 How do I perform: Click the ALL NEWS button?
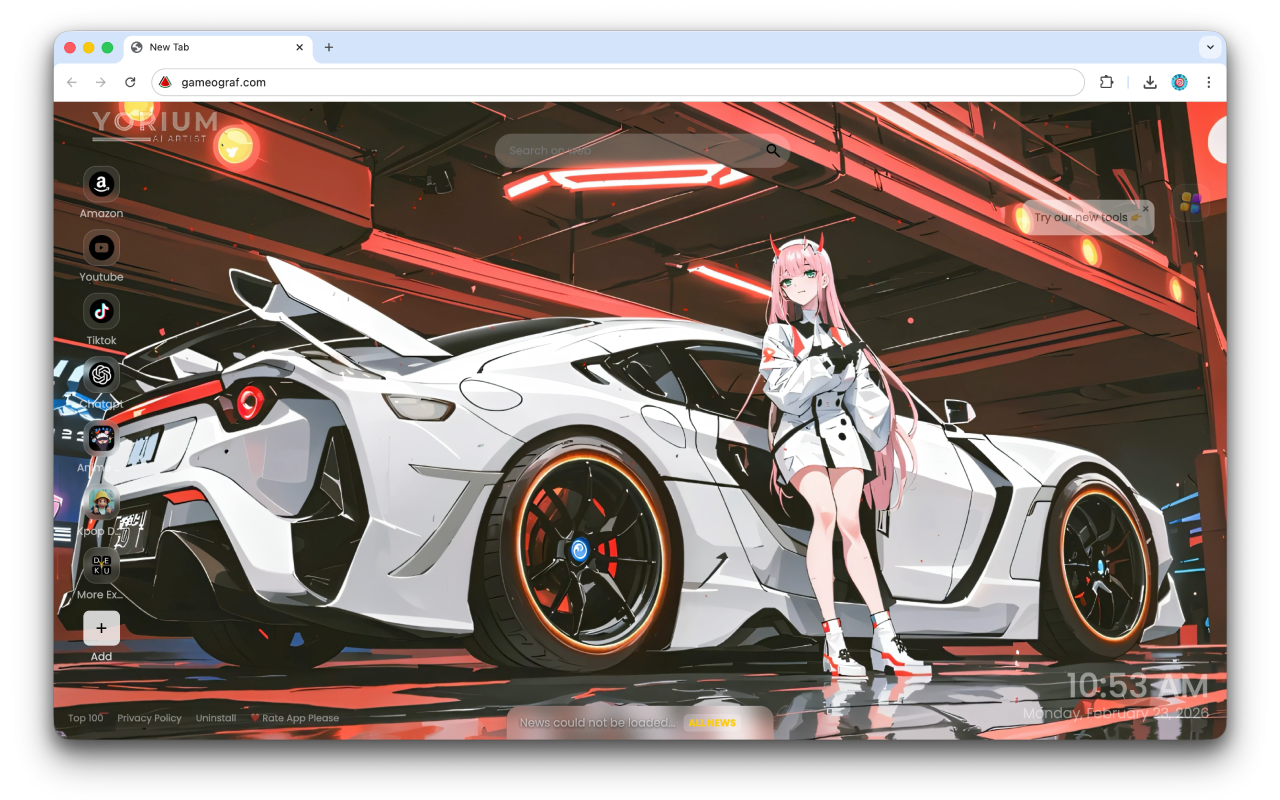click(712, 723)
